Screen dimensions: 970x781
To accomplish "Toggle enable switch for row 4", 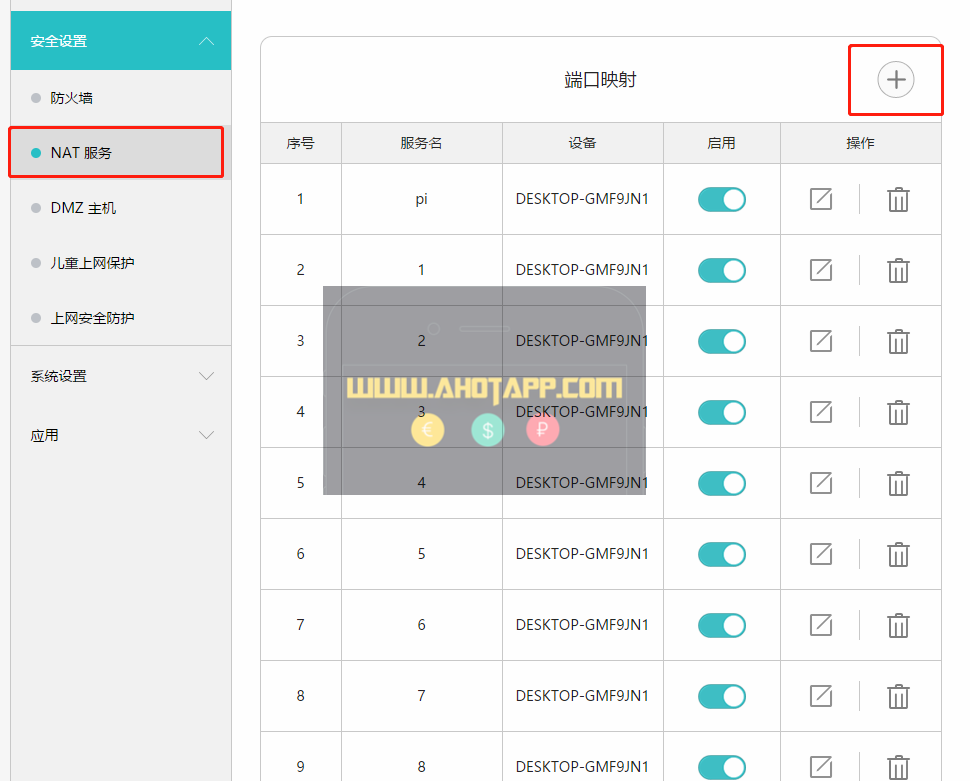I will pyautogui.click(x=722, y=412).
